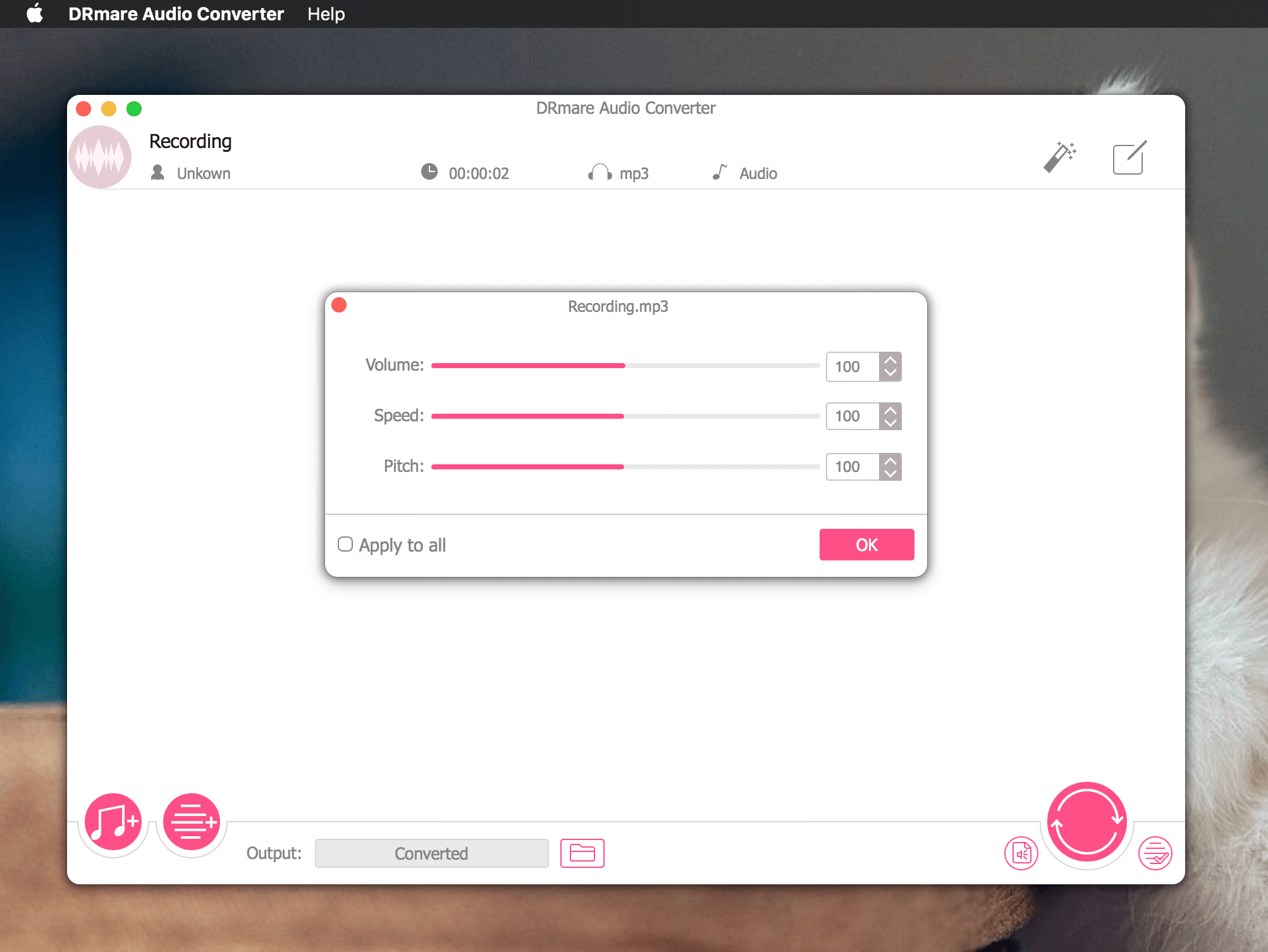Increase Speed with the up stepper arrow
The height and width of the screenshot is (952, 1268).
(890, 410)
